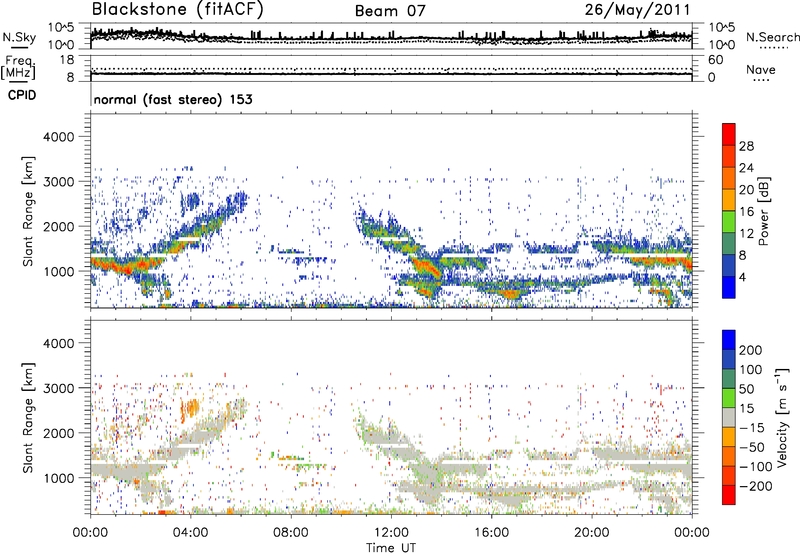Click the "N.Search" legend label
Screen dimensions: 800x554
click(772, 37)
